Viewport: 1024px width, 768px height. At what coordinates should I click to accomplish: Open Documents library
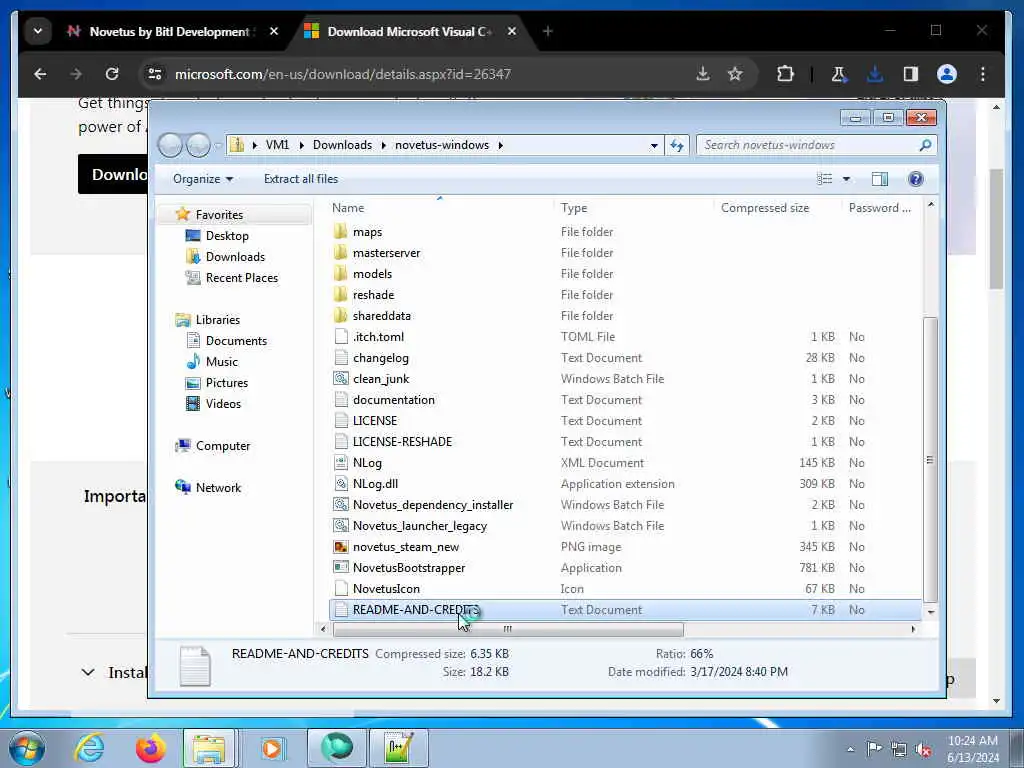tap(236, 341)
